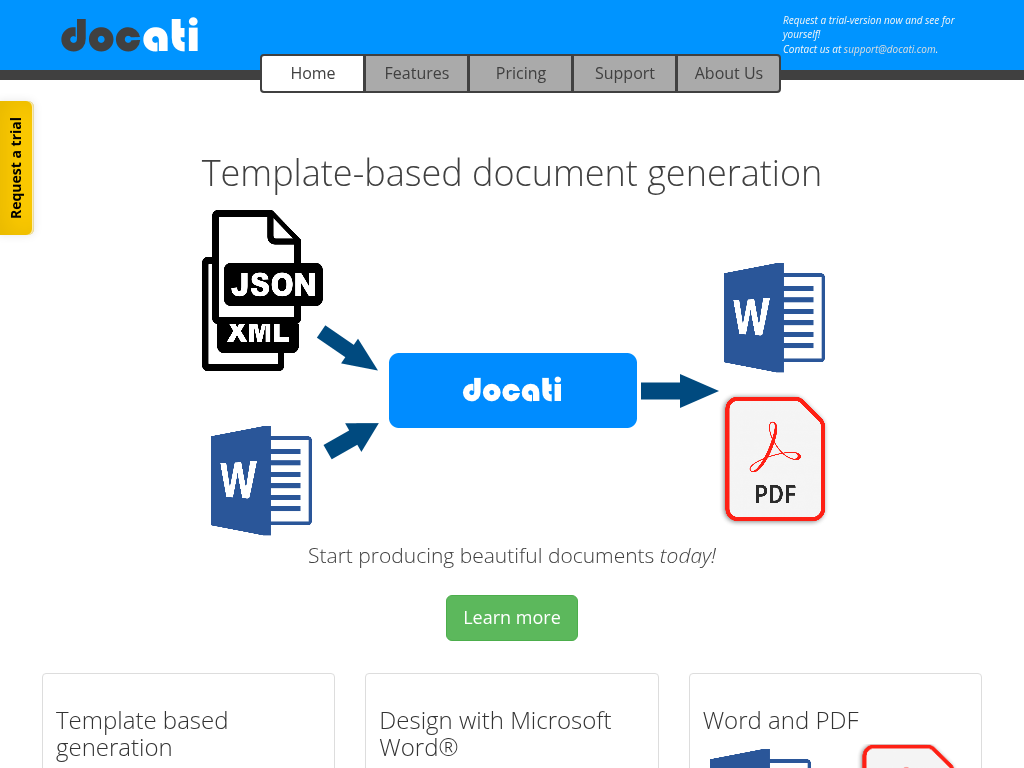The image size is (1024, 768).
Task: Open the Home tab
Action: click(x=313, y=73)
